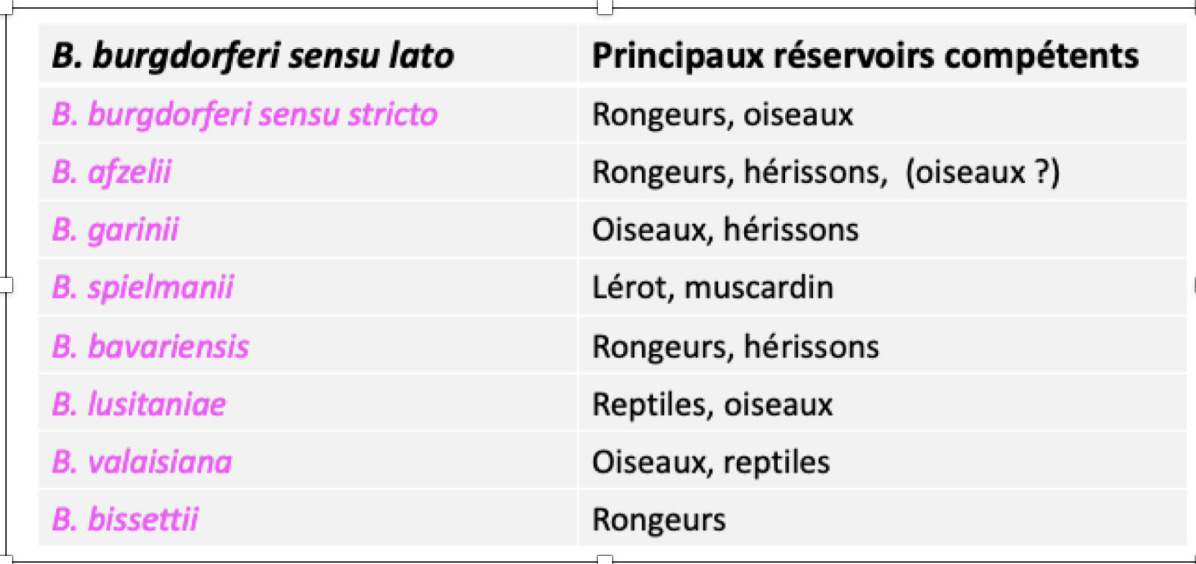This screenshot has width=1196, height=564.
Task: Click the left middle resize handle
Action: click(x=6, y=285)
